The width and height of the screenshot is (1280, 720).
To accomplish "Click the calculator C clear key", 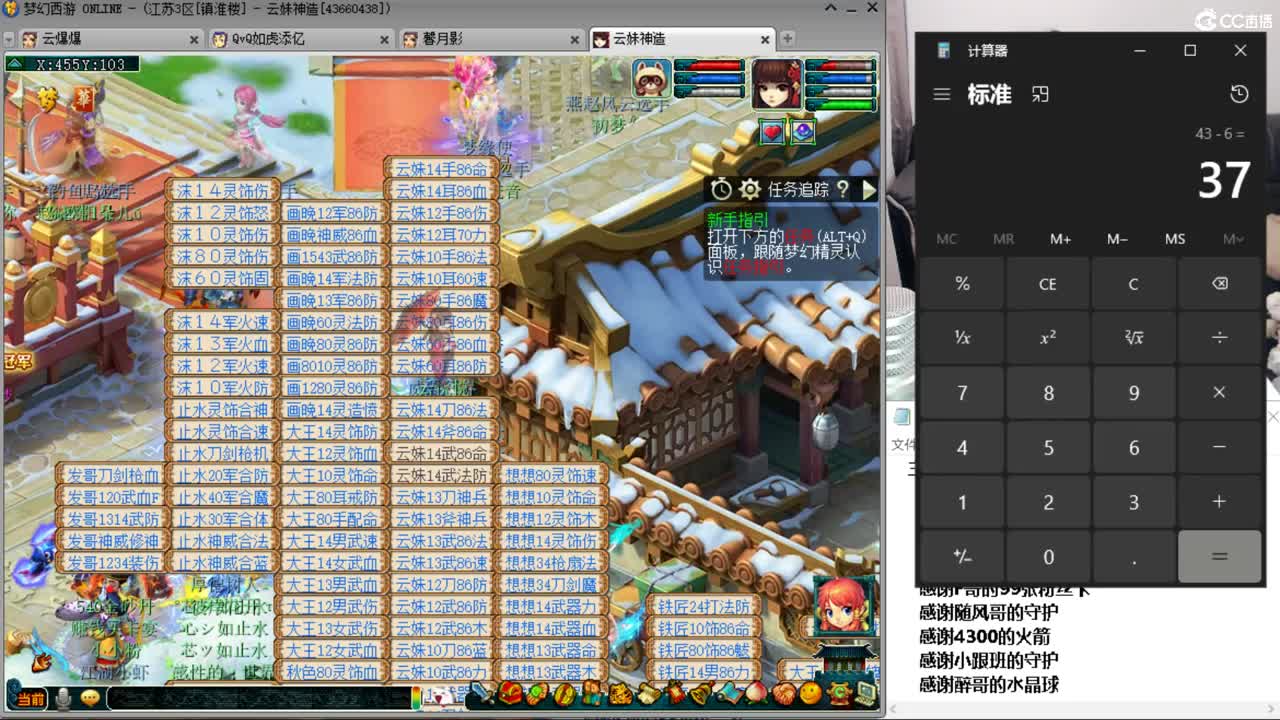I will tap(1133, 284).
